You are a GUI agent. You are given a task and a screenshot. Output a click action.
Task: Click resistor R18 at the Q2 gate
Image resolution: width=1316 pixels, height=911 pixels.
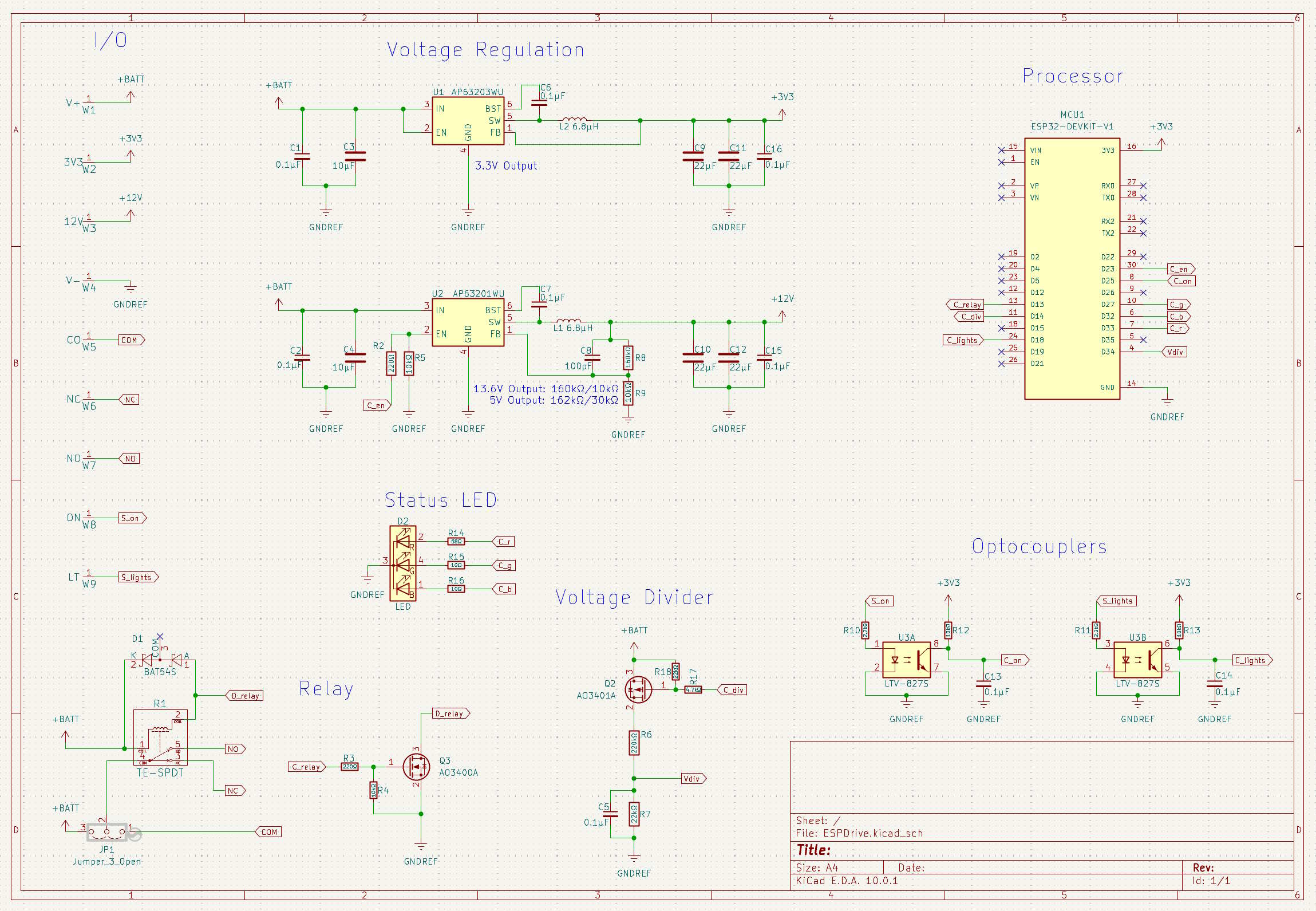[x=675, y=672]
